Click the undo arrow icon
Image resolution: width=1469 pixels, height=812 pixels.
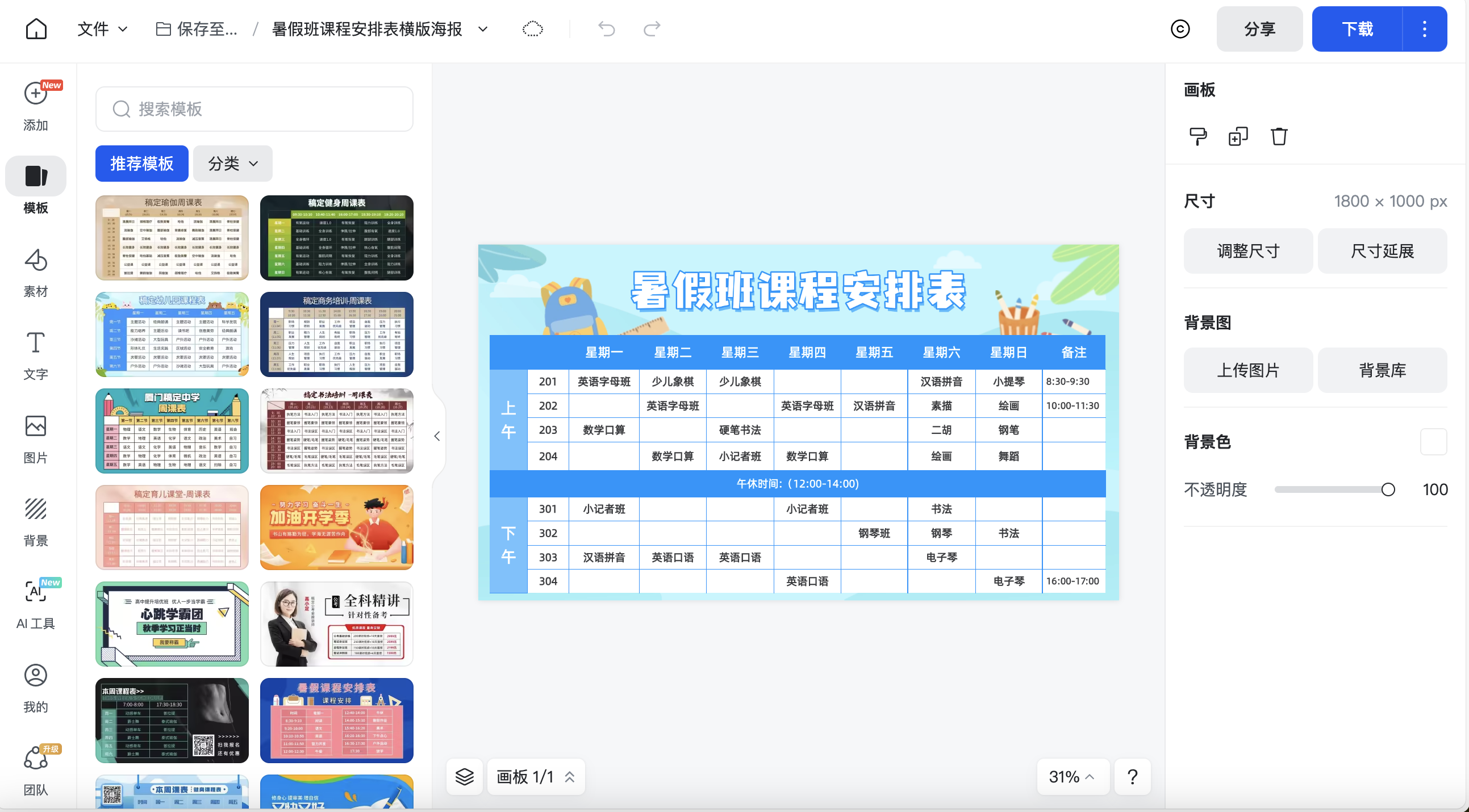606,28
